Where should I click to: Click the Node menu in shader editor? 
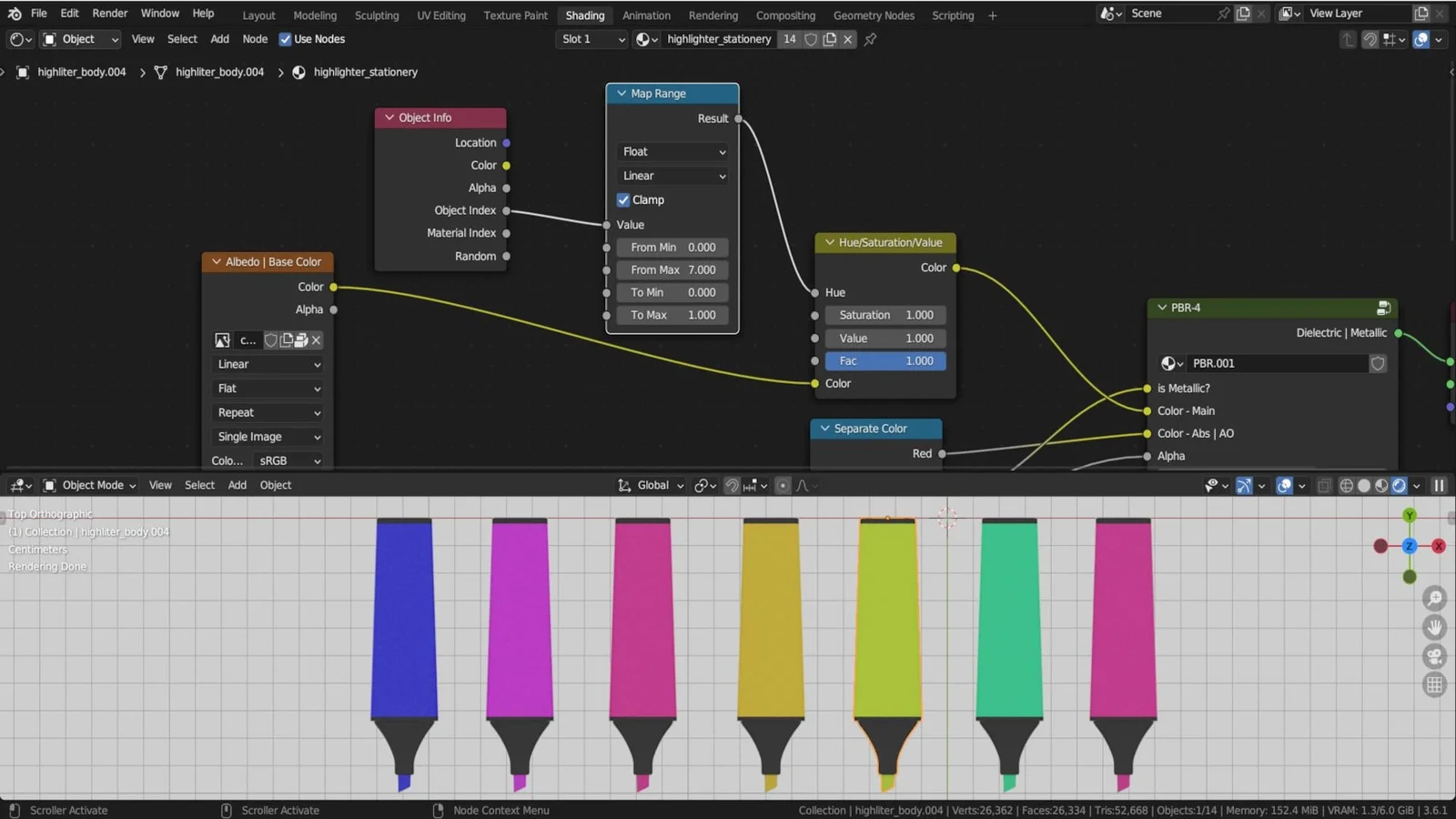click(x=255, y=39)
